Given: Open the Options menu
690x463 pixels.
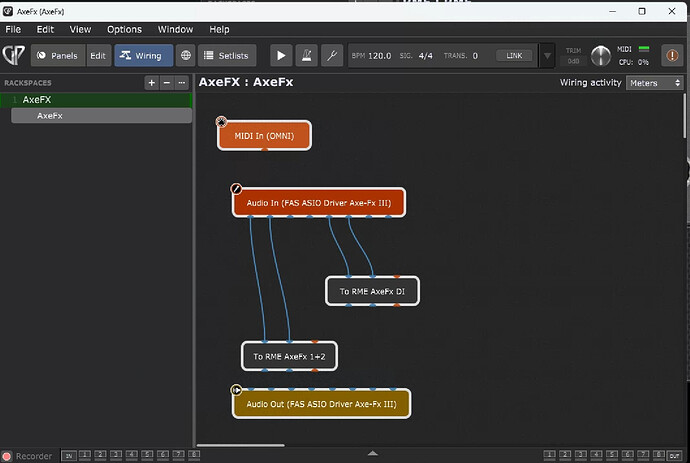Looking at the screenshot, I should click(x=124, y=29).
